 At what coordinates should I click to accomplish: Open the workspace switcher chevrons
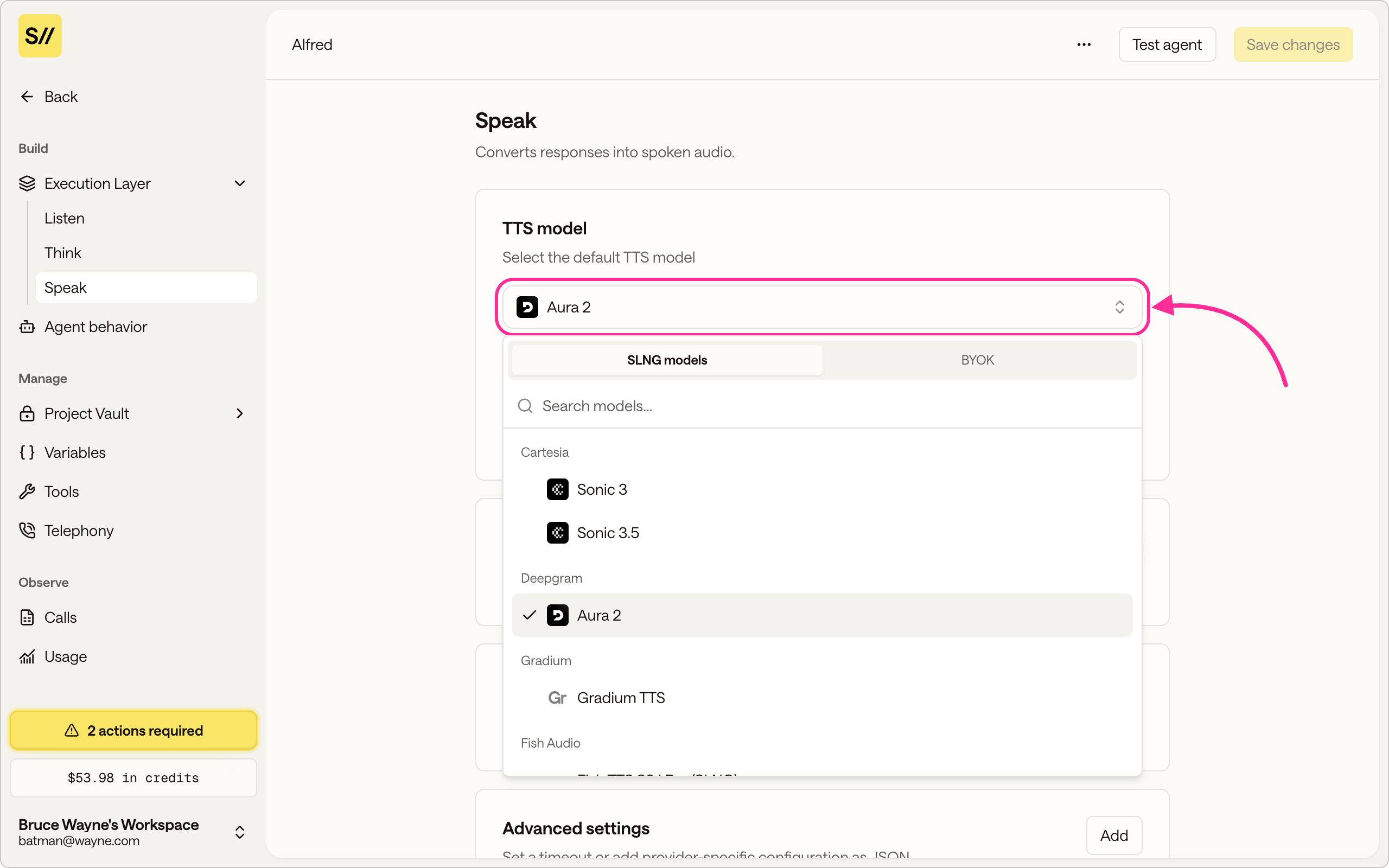coord(240,832)
